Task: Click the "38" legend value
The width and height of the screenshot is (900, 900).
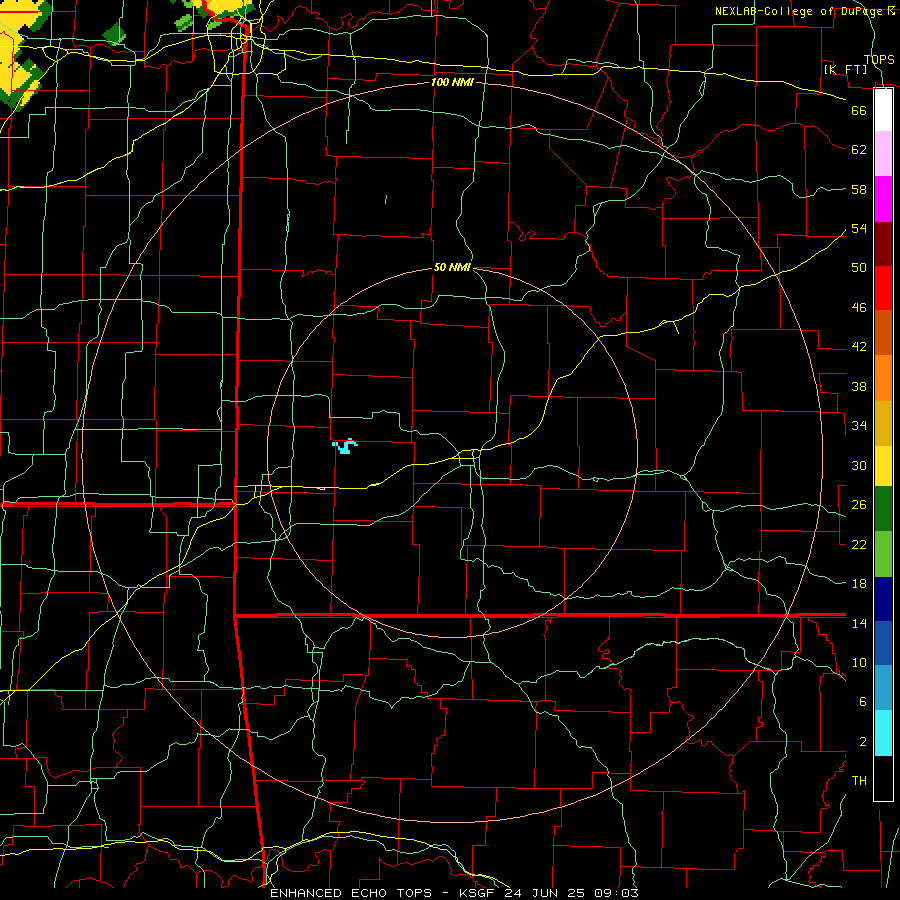Action: 859,387
